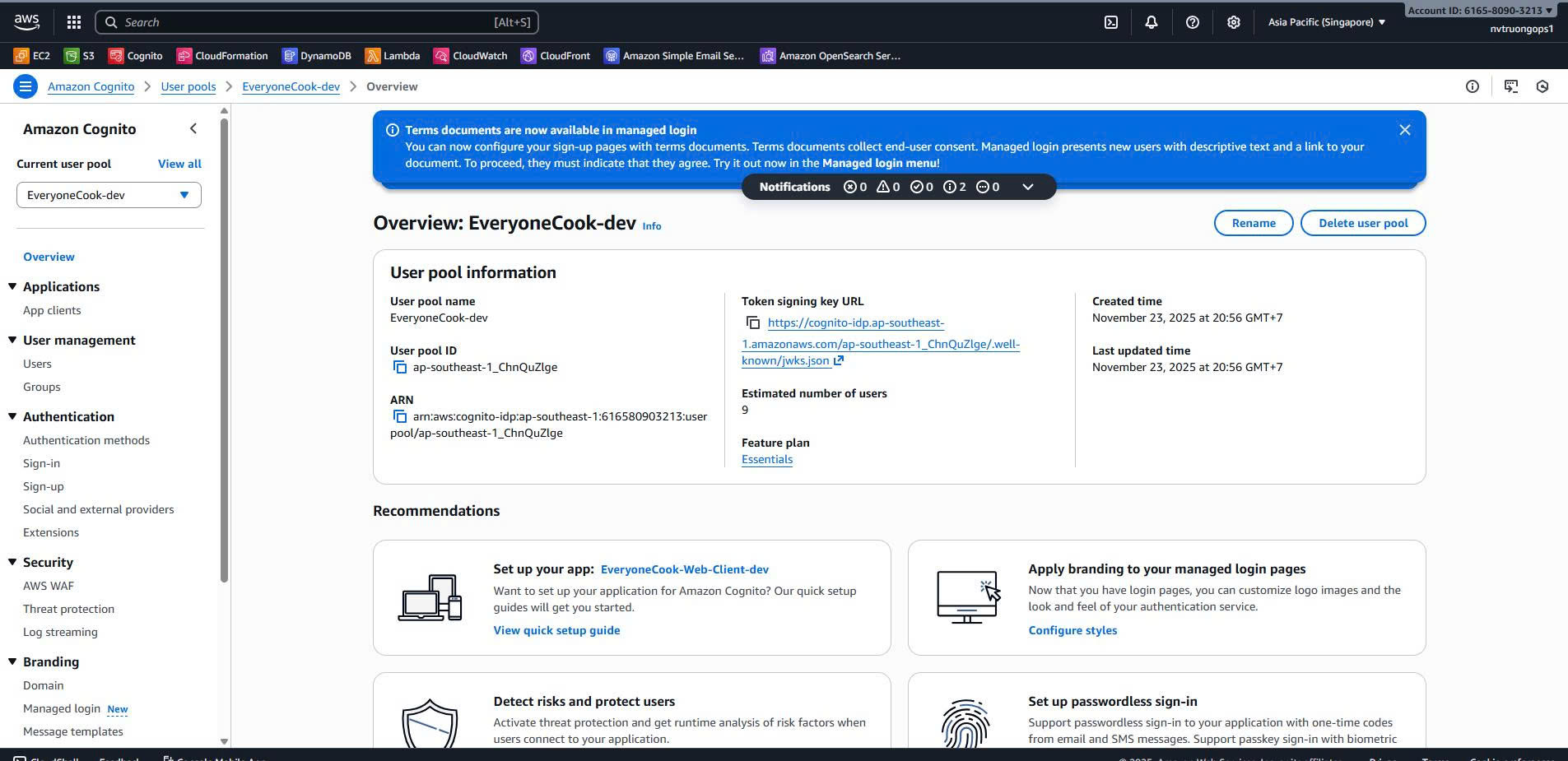
Task: Open Log streaming page
Action: click(x=60, y=632)
